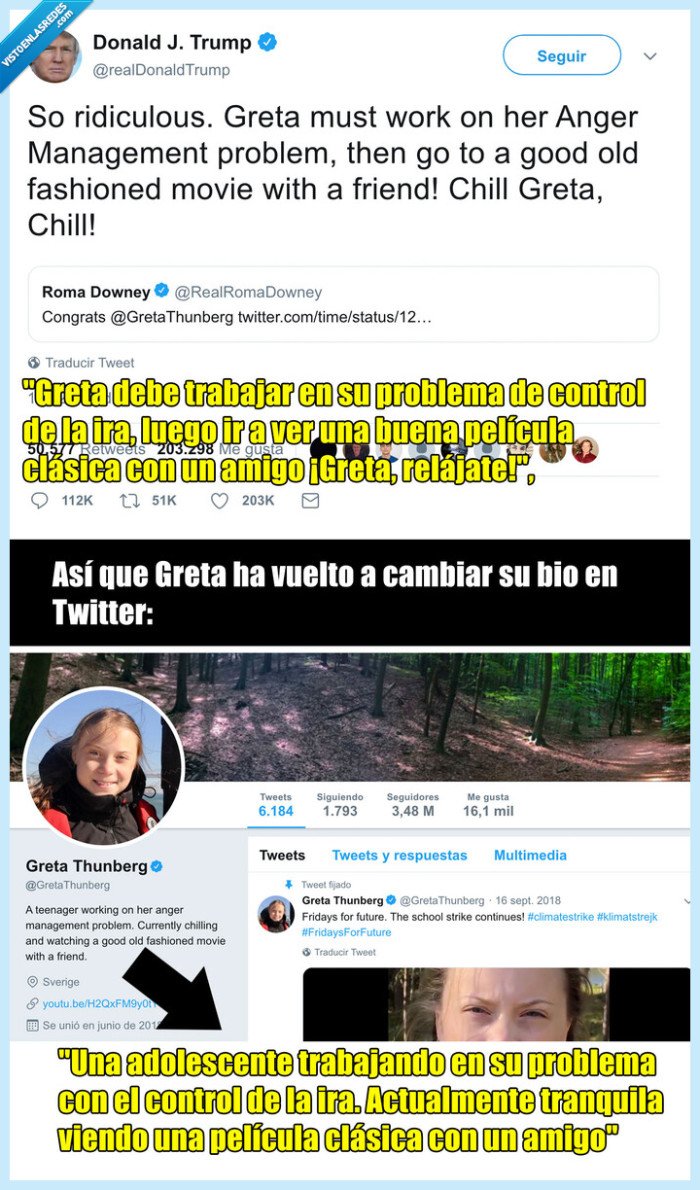Click the globe icon beside Traducir Tweet
Screen dimensions: 700x1190
click(x=33, y=363)
